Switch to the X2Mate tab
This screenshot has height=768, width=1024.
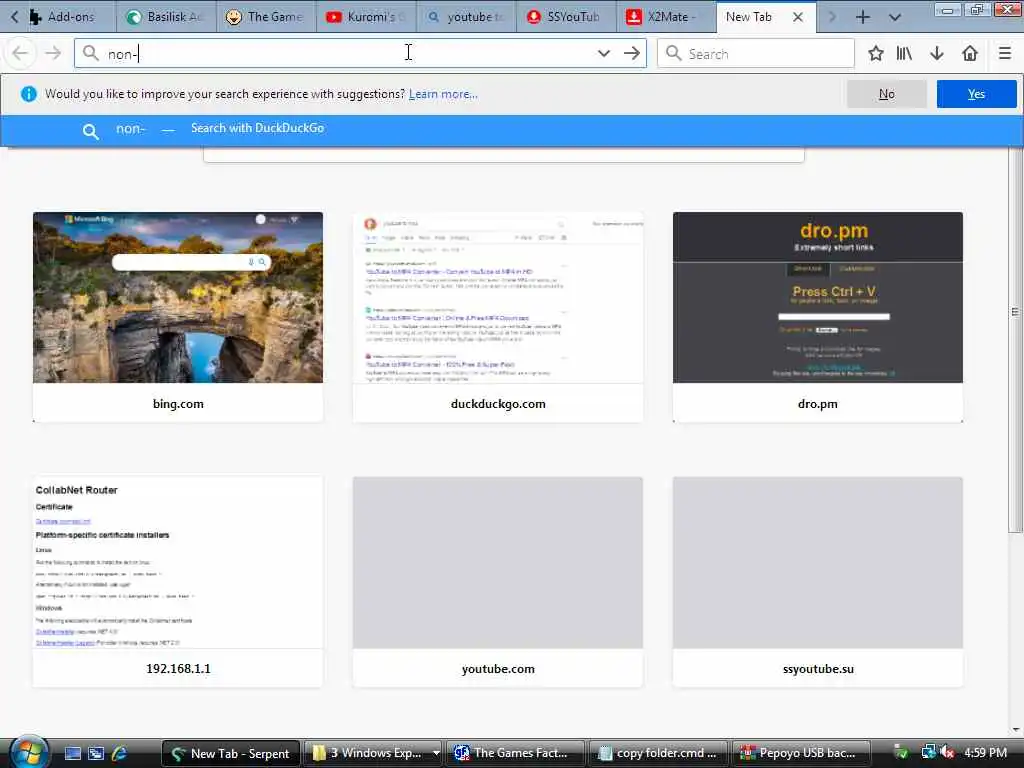pyautogui.click(x=666, y=17)
